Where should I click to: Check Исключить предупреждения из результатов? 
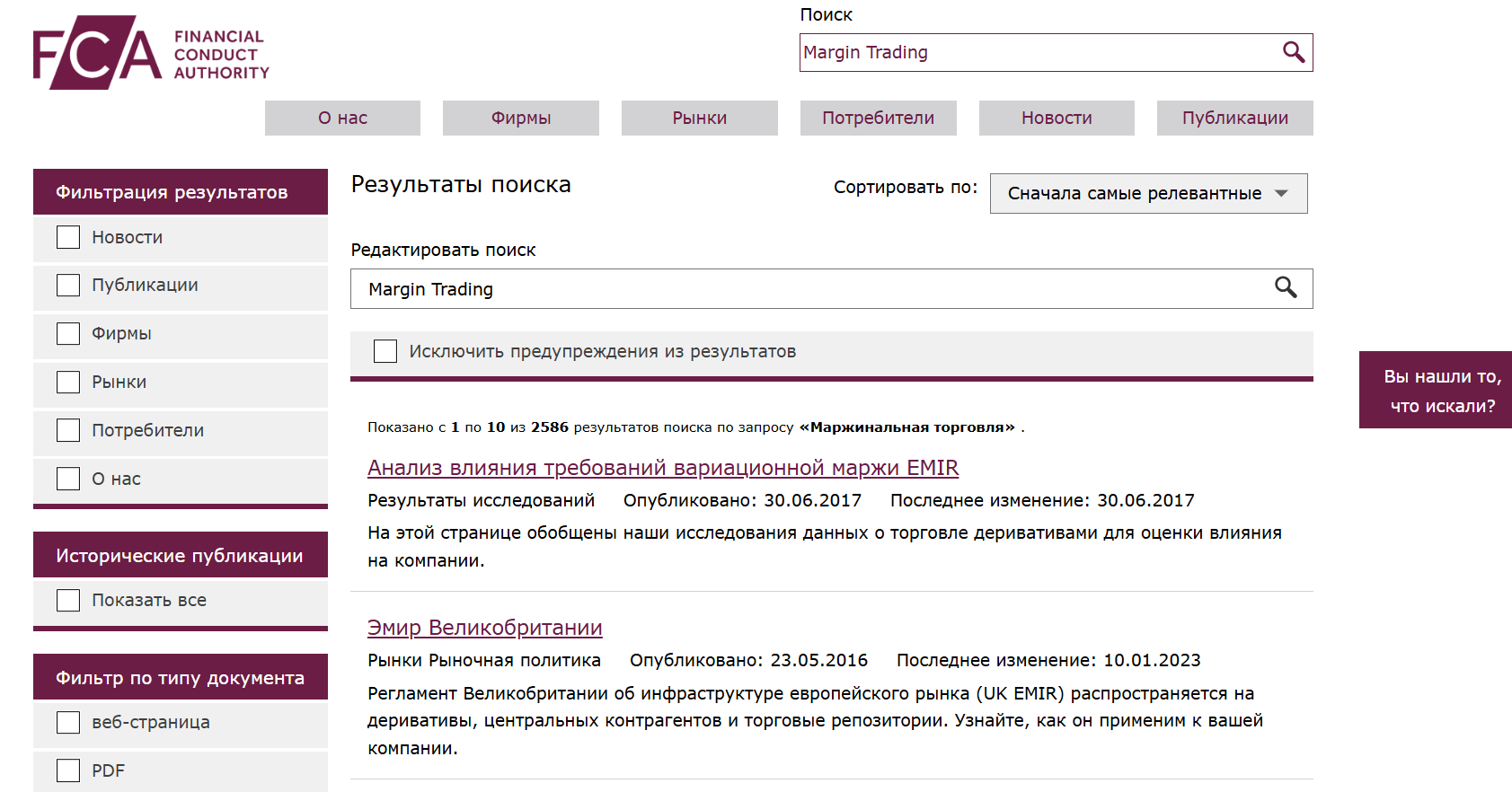(x=385, y=351)
